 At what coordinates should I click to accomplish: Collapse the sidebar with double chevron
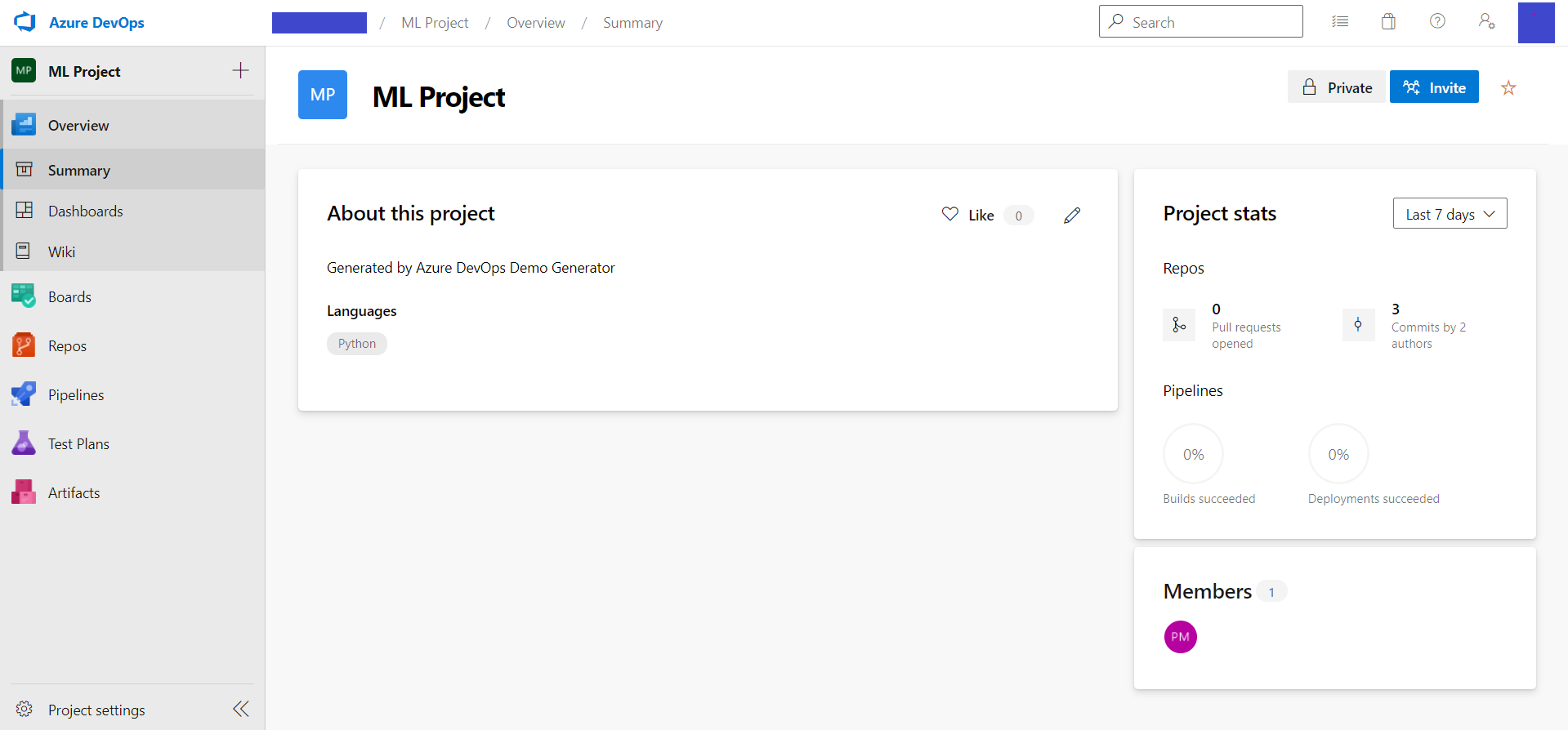(241, 709)
